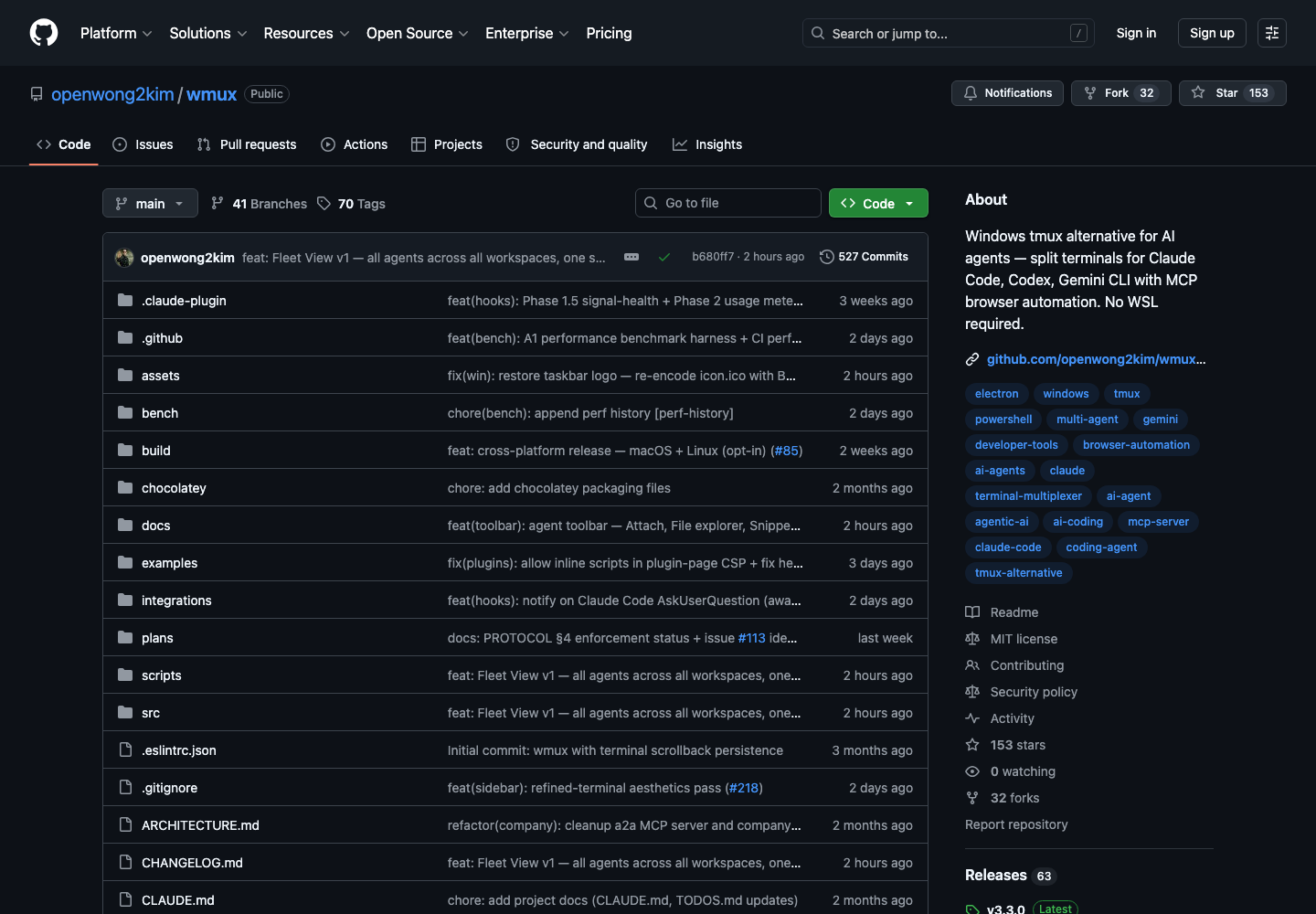Open the Releases 63 heading link
The image size is (1316, 914).
pos(1010,875)
